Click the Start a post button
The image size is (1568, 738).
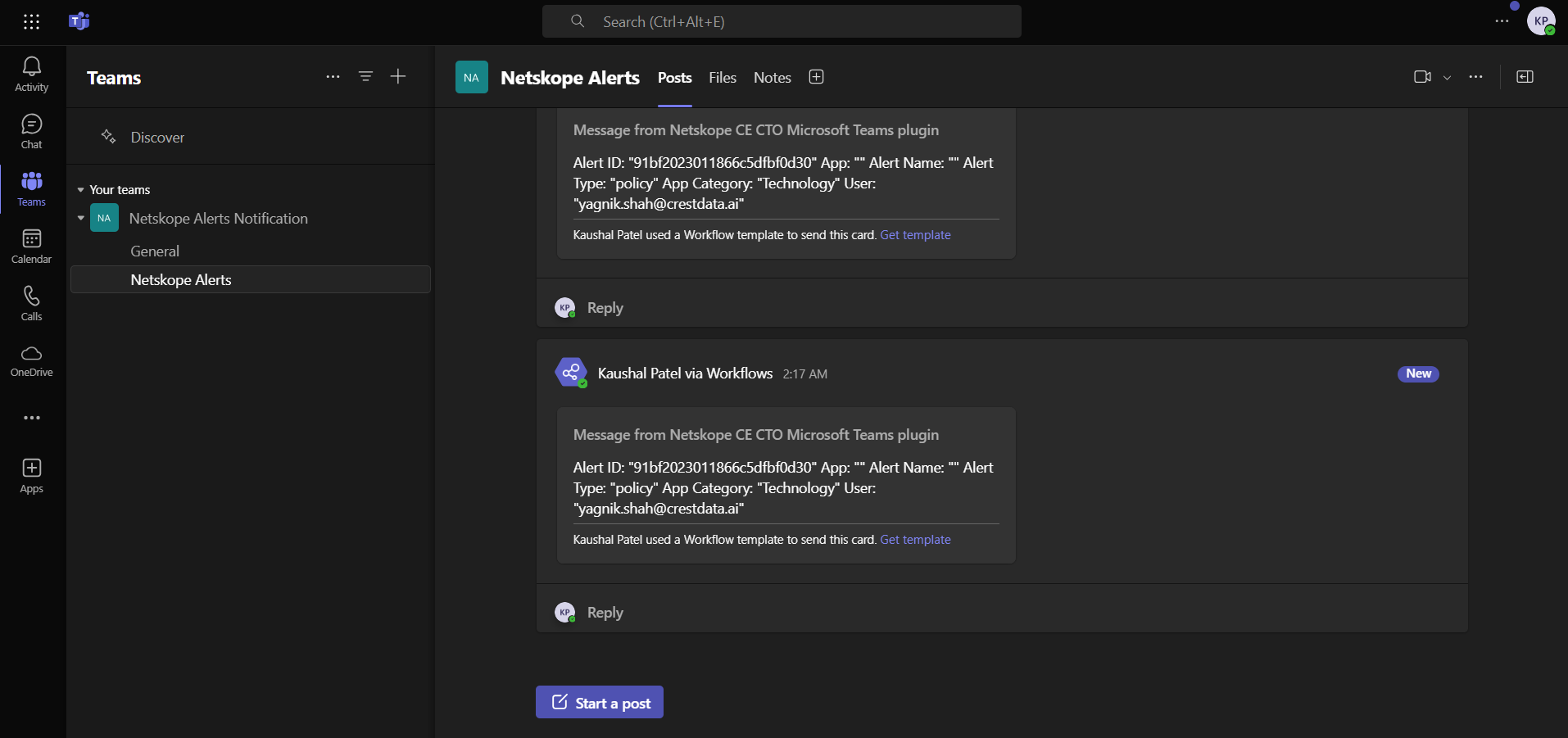click(x=600, y=702)
